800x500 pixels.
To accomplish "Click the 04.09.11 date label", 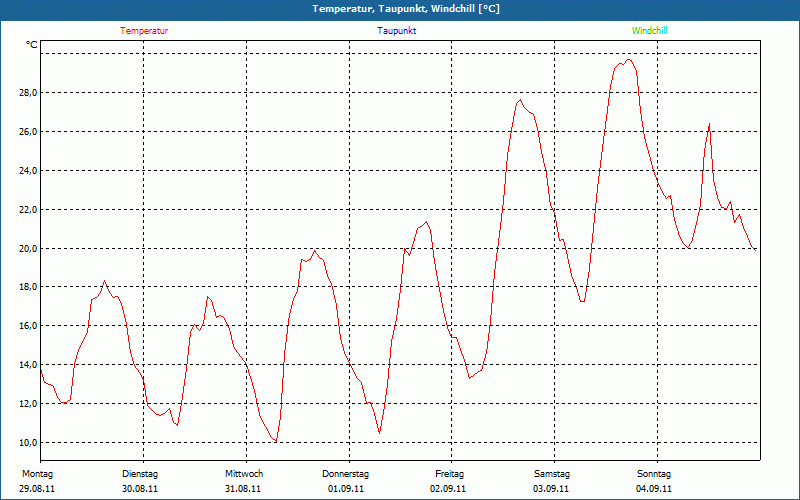I will tap(654, 489).
